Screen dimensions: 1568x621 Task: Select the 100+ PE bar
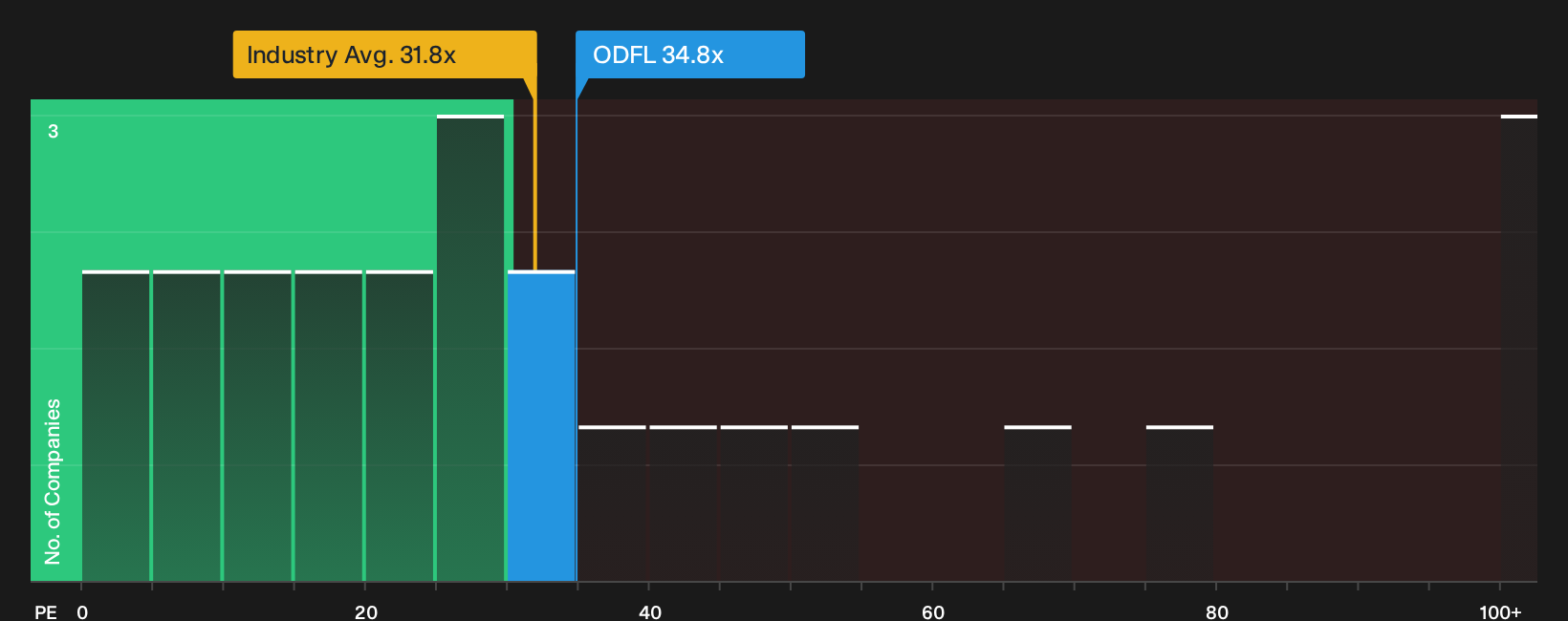coord(1518,348)
